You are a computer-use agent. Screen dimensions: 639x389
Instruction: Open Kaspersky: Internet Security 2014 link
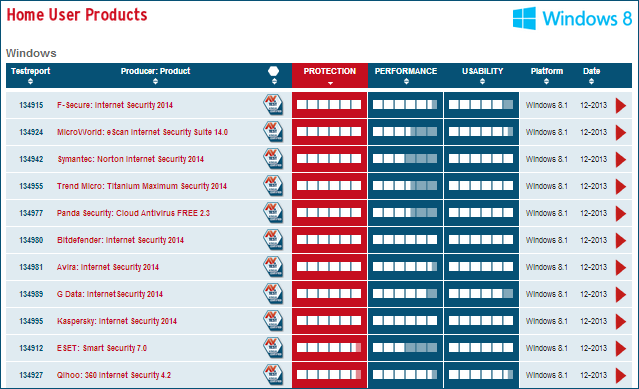[x=117, y=321]
